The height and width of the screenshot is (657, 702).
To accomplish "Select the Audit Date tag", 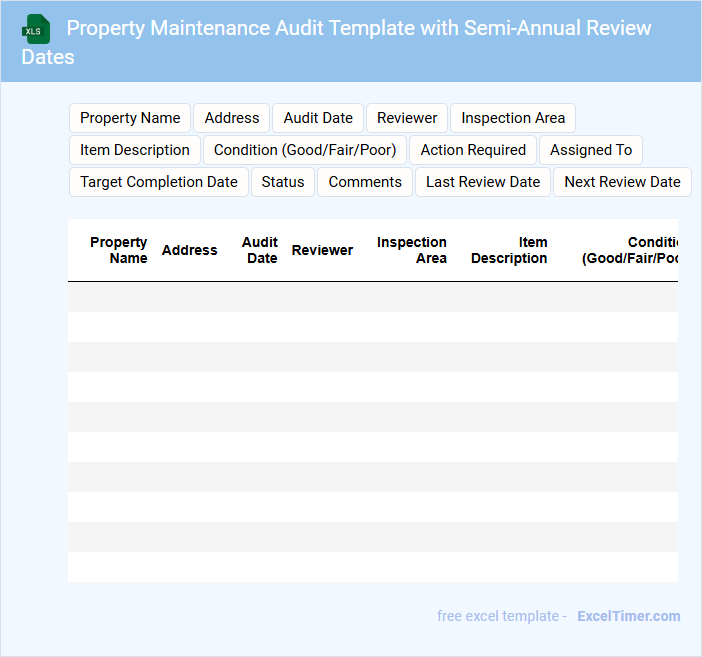I will 318,118.
